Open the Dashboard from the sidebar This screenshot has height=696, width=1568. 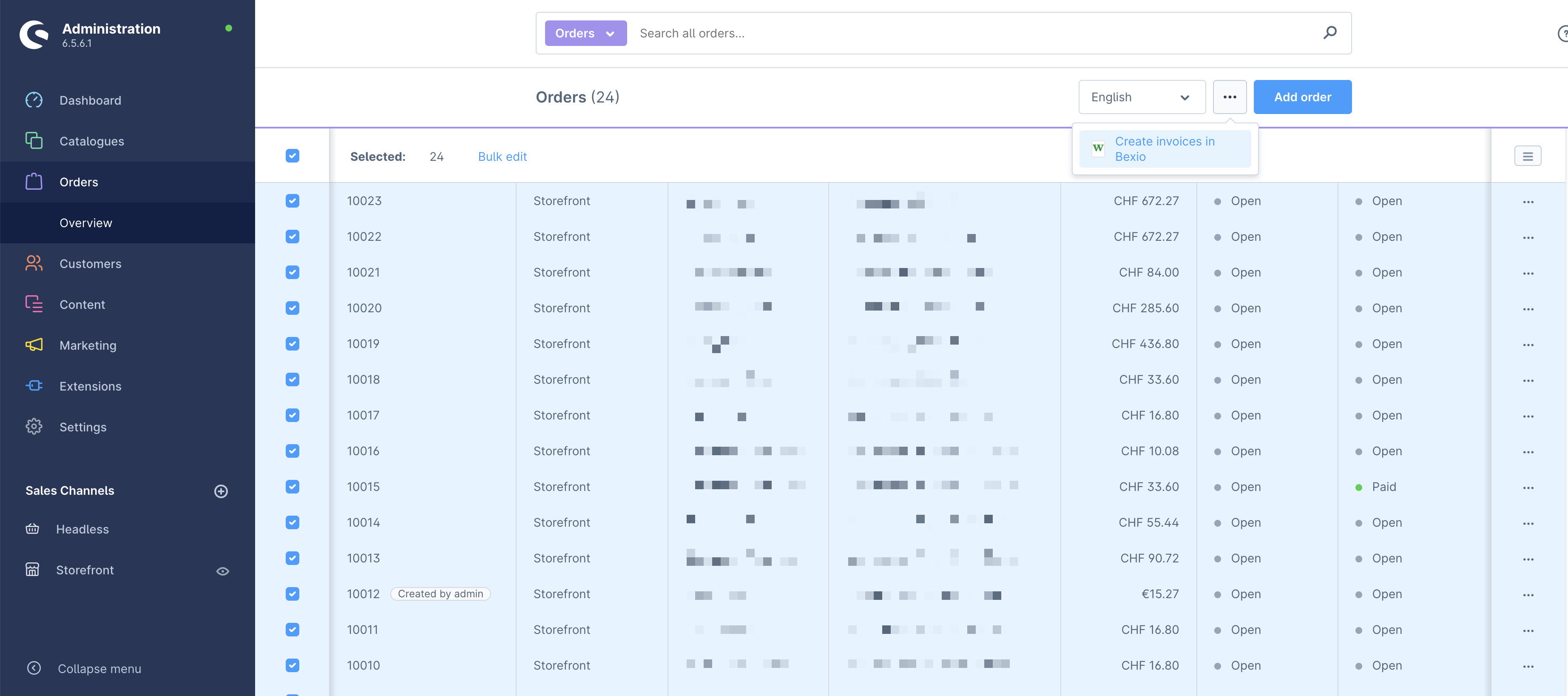(89, 100)
